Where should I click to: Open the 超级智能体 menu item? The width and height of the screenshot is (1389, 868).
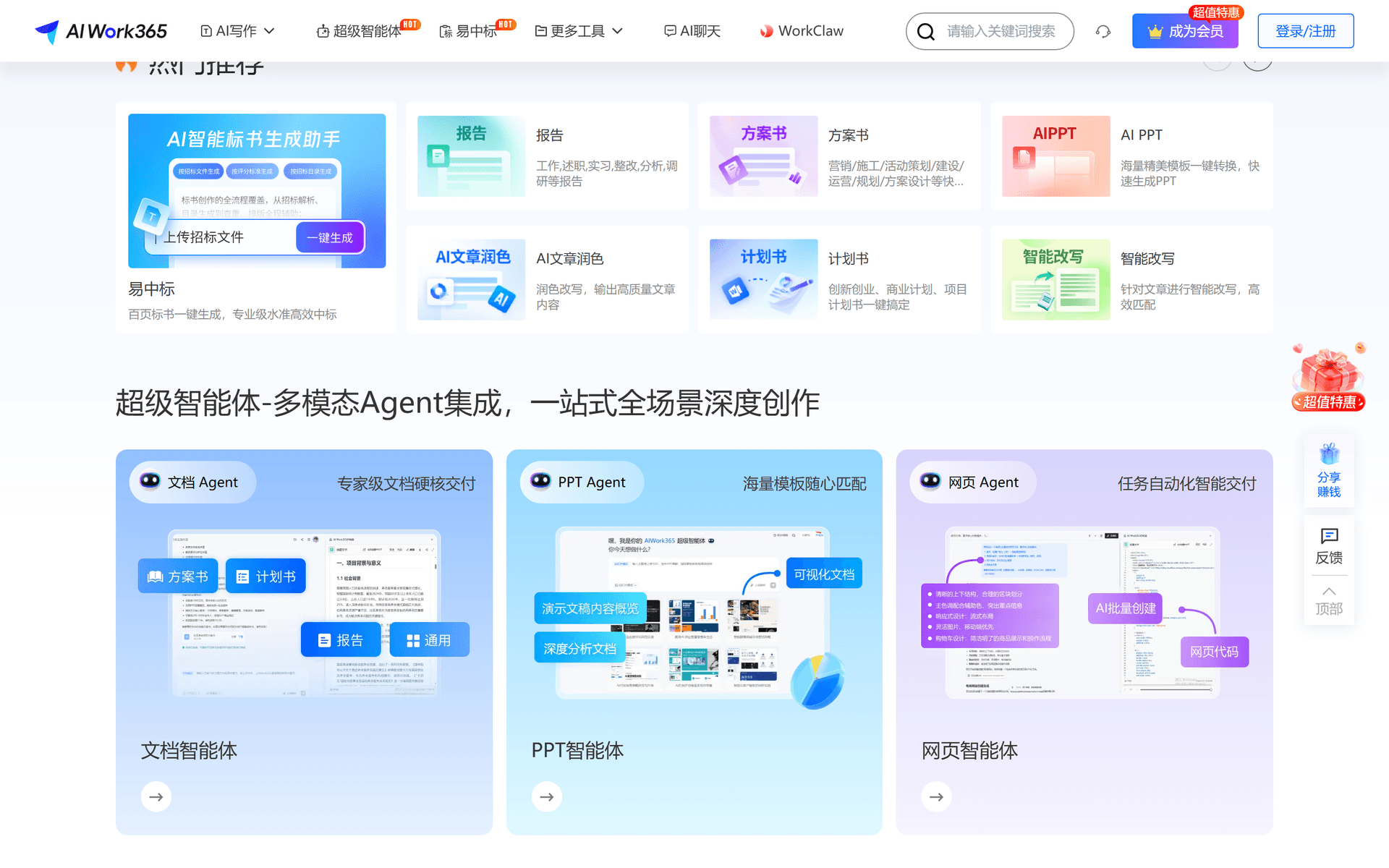(x=359, y=31)
